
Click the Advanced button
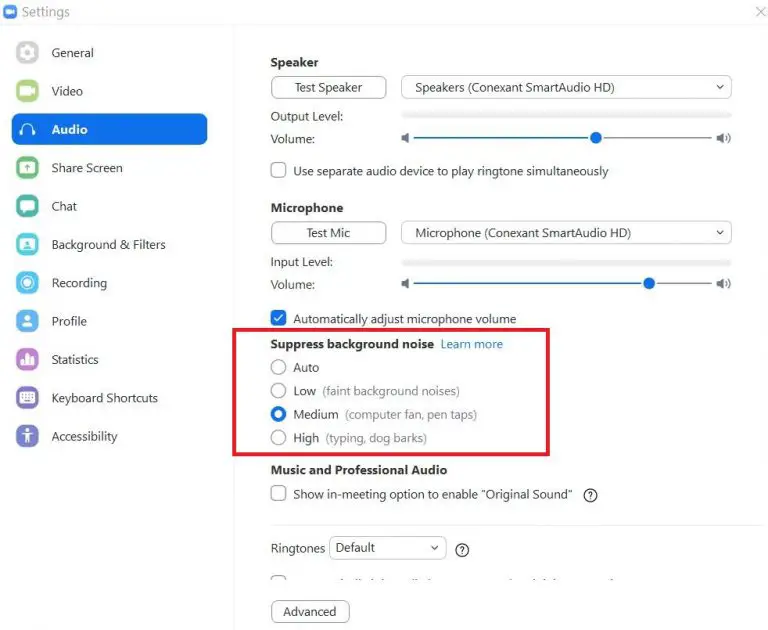(x=310, y=611)
